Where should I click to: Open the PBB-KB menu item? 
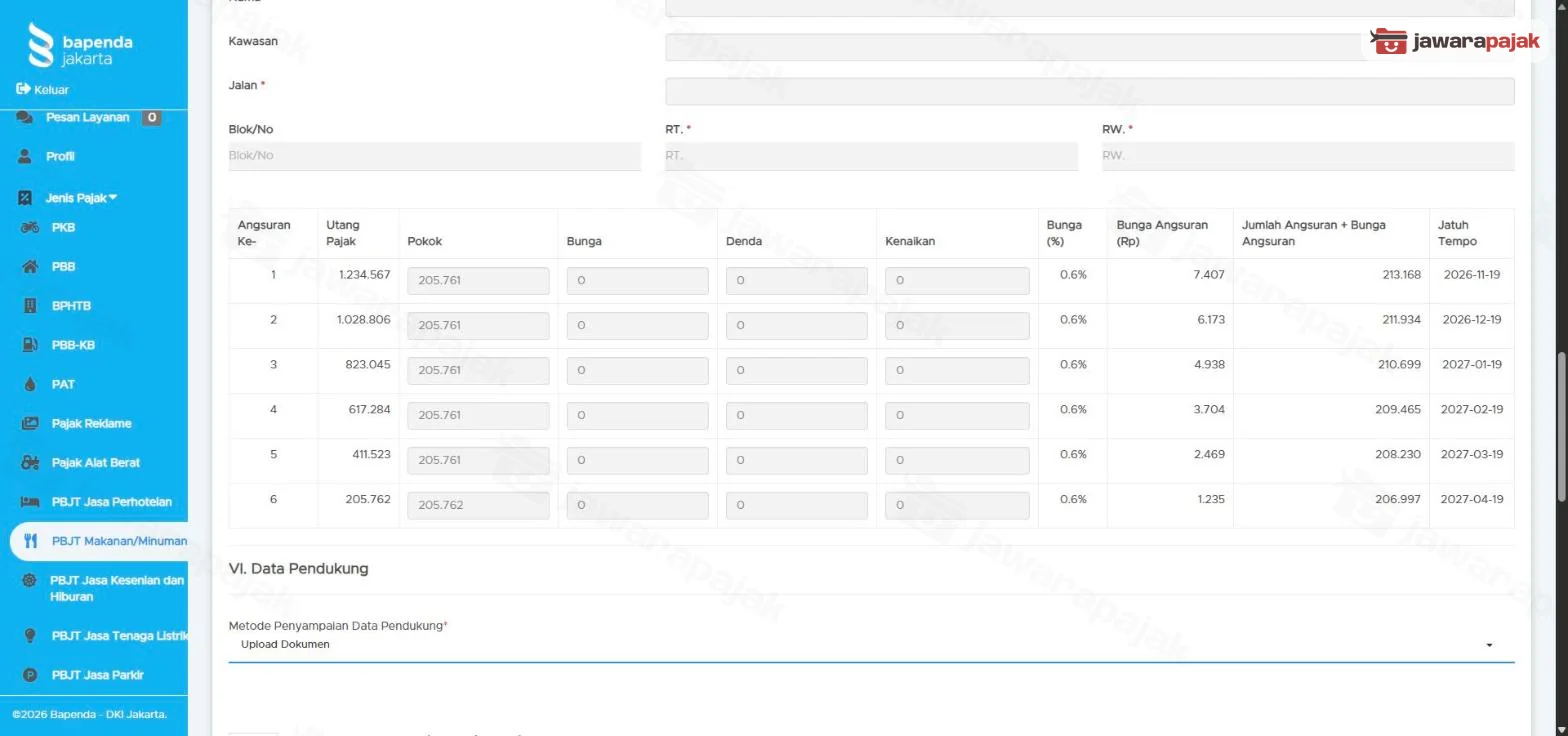(x=73, y=345)
